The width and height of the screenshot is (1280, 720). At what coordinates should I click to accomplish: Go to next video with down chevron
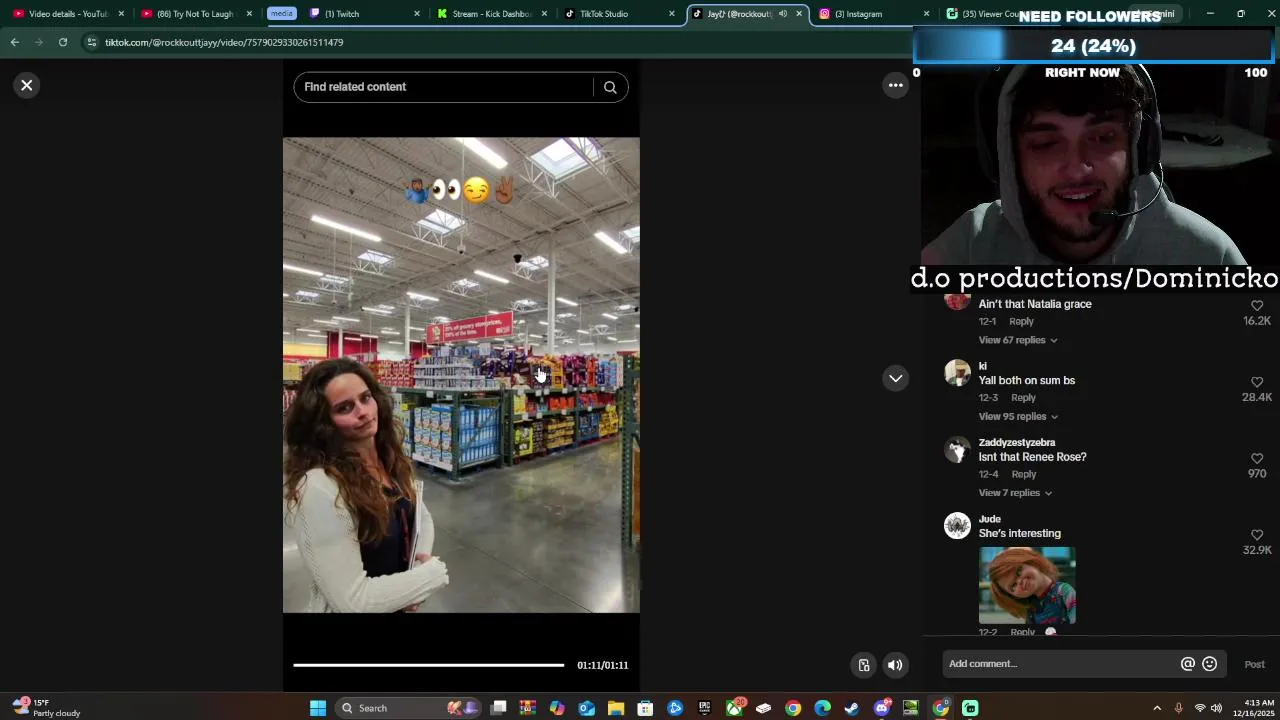point(896,378)
